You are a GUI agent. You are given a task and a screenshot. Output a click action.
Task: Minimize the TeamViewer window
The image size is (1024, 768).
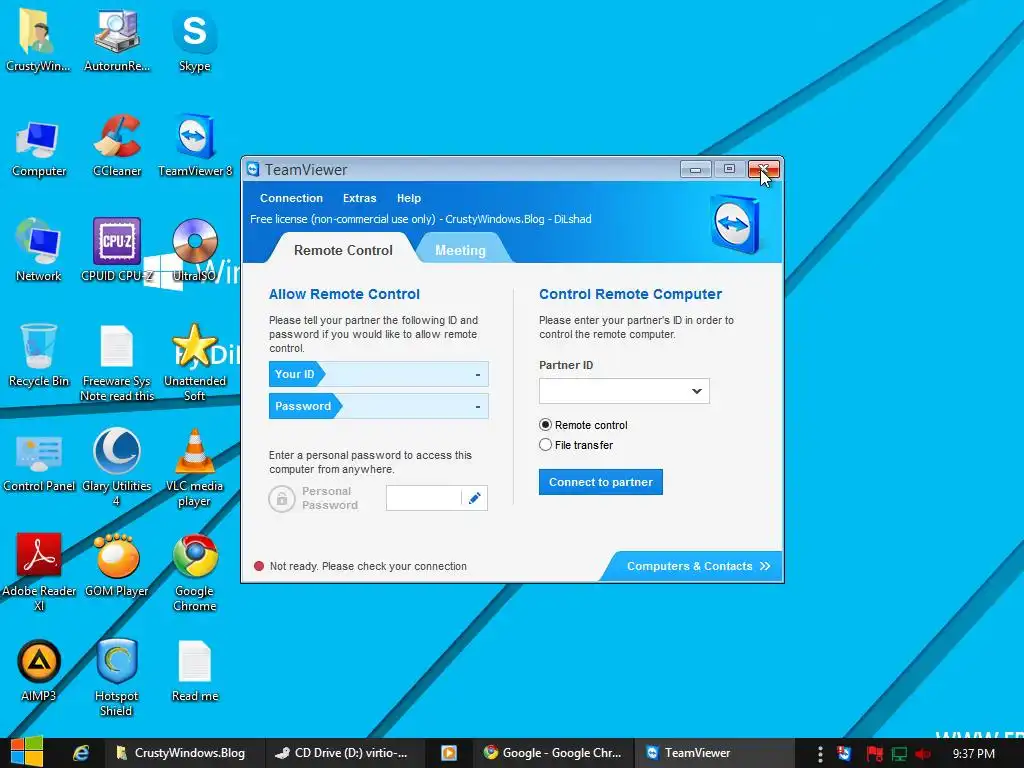point(696,170)
